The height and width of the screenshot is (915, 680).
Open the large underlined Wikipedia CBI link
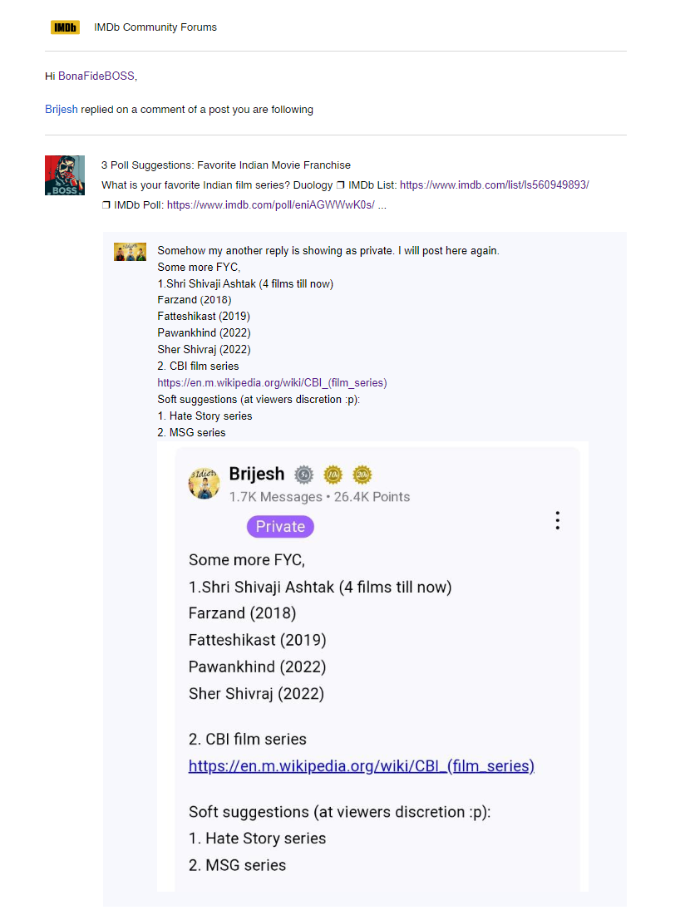tap(361, 766)
